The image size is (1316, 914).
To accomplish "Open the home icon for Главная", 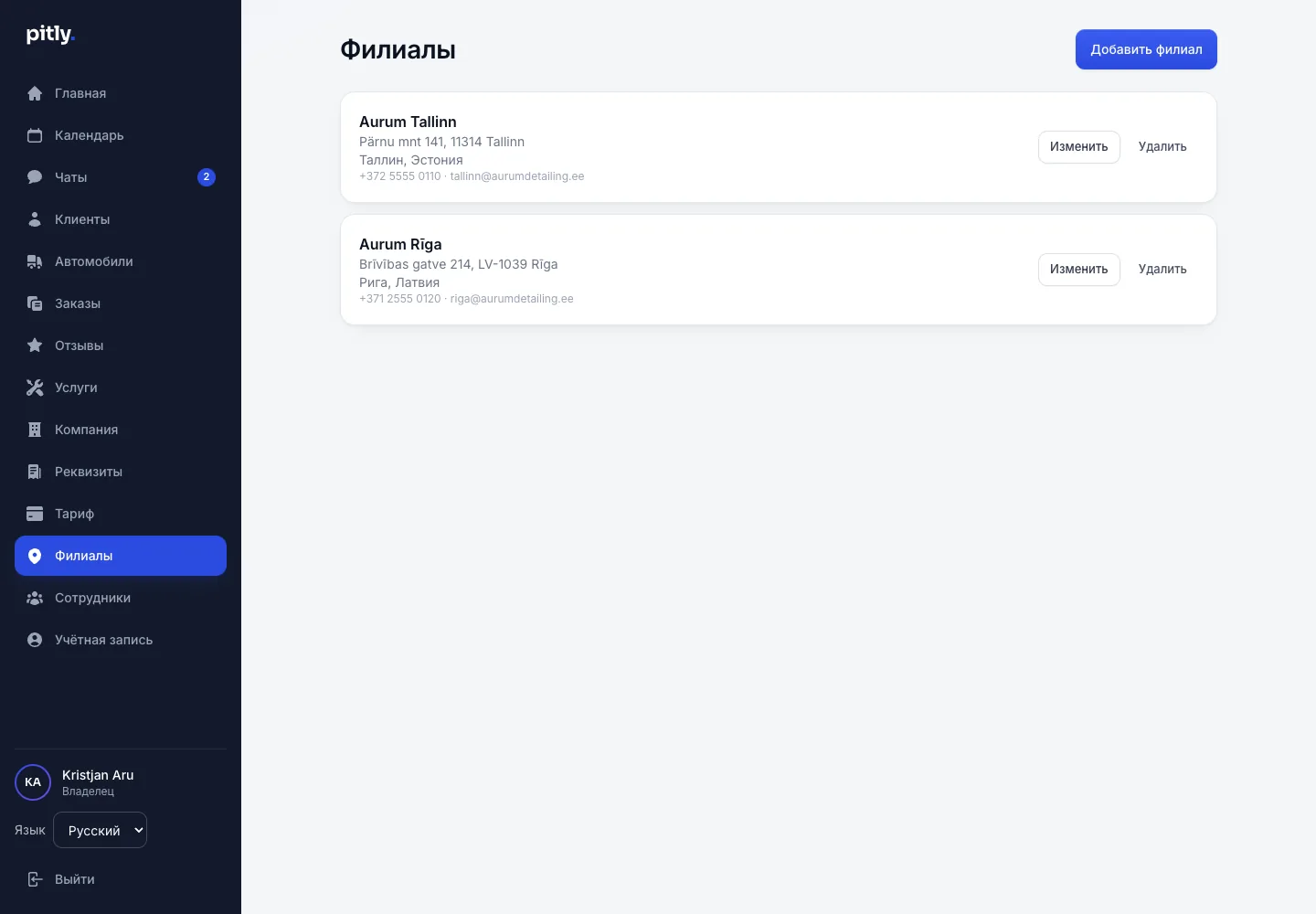I will click(x=35, y=93).
